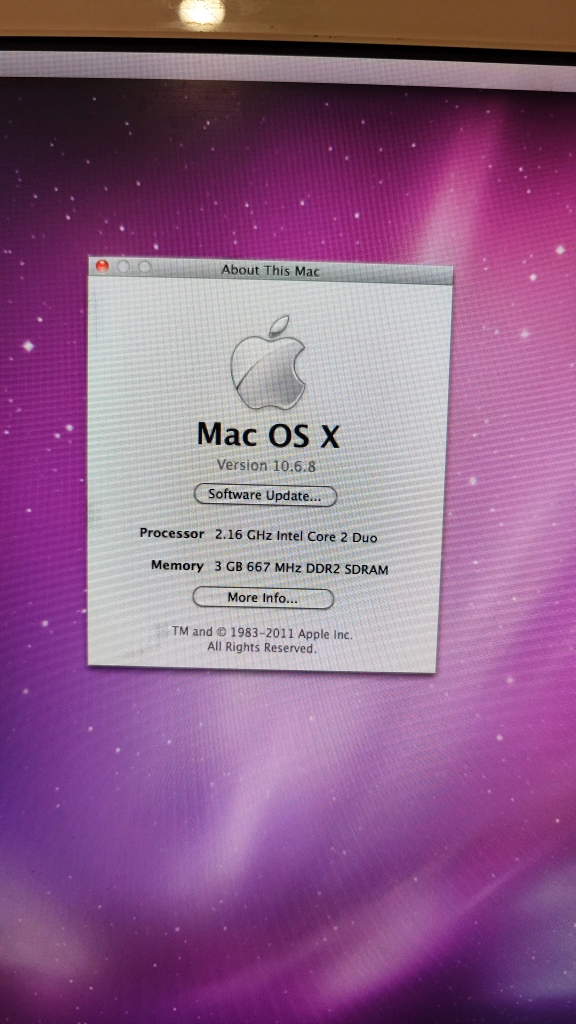Click the greyed-out zoom button

pyautogui.click(x=144, y=266)
